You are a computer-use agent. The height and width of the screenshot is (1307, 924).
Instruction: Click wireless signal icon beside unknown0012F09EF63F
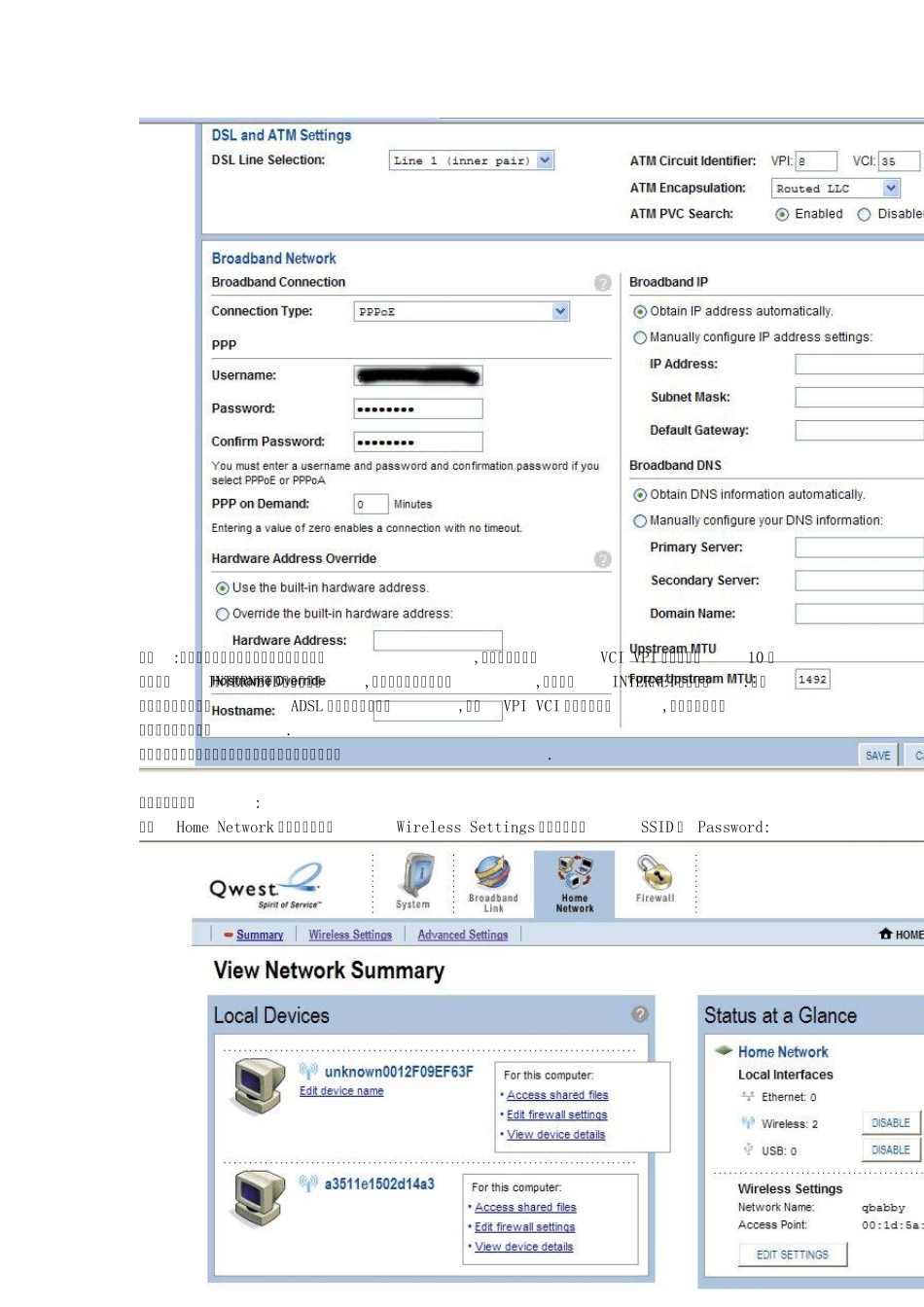click(x=308, y=1071)
